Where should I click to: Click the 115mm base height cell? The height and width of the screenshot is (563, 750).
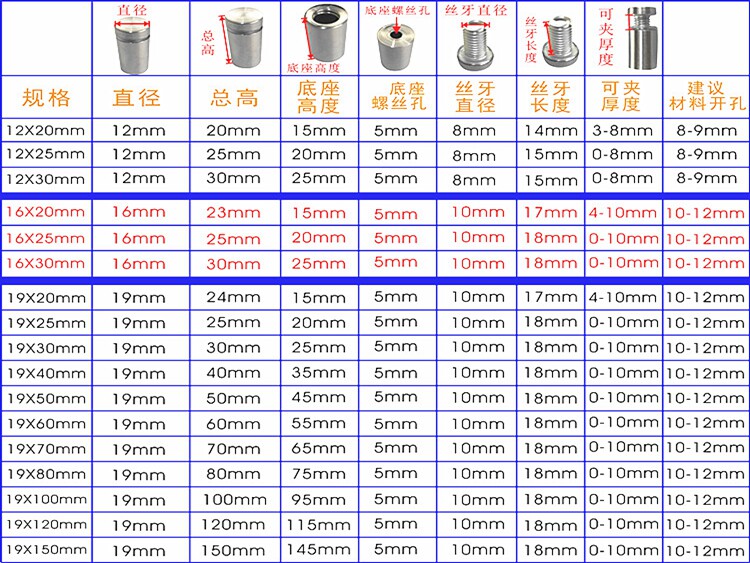pyautogui.click(x=319, y=525)
